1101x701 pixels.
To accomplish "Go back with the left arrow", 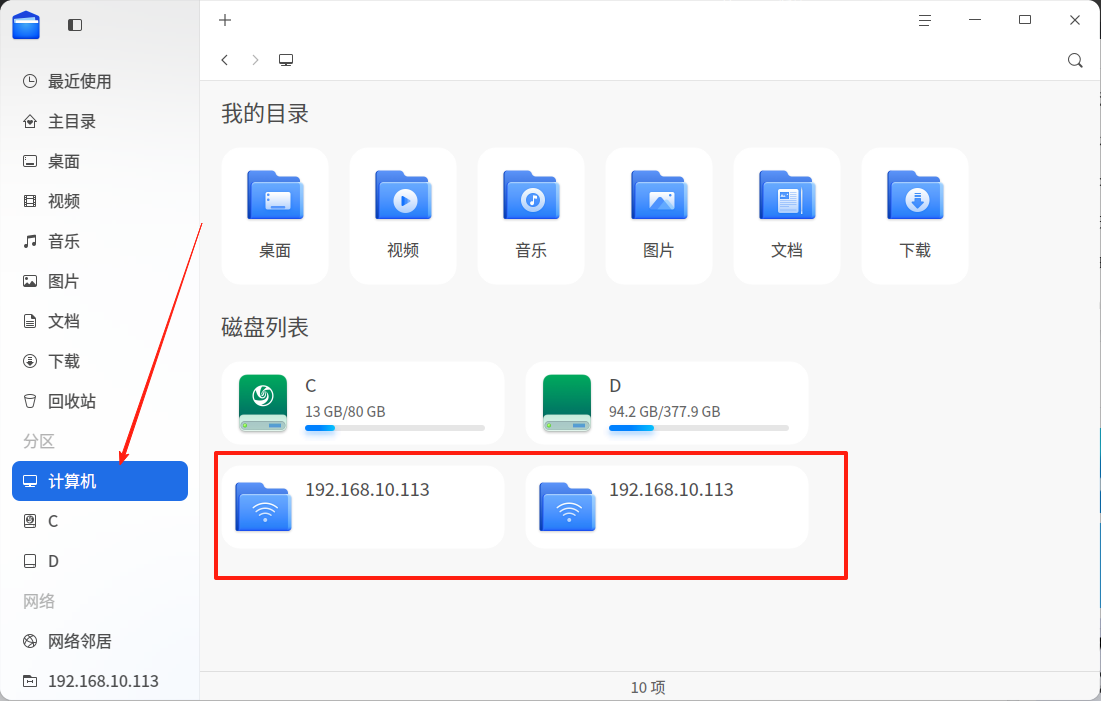I will pos(225,60).
